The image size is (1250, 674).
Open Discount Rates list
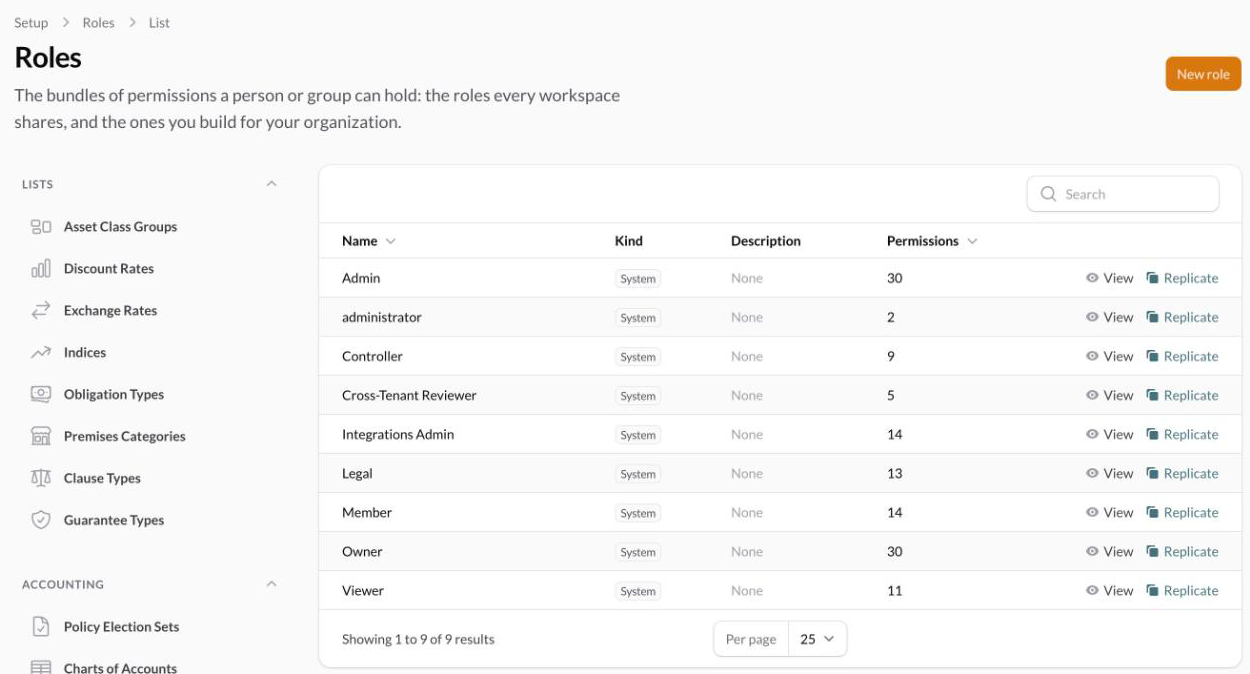click(x=109, y=269)
